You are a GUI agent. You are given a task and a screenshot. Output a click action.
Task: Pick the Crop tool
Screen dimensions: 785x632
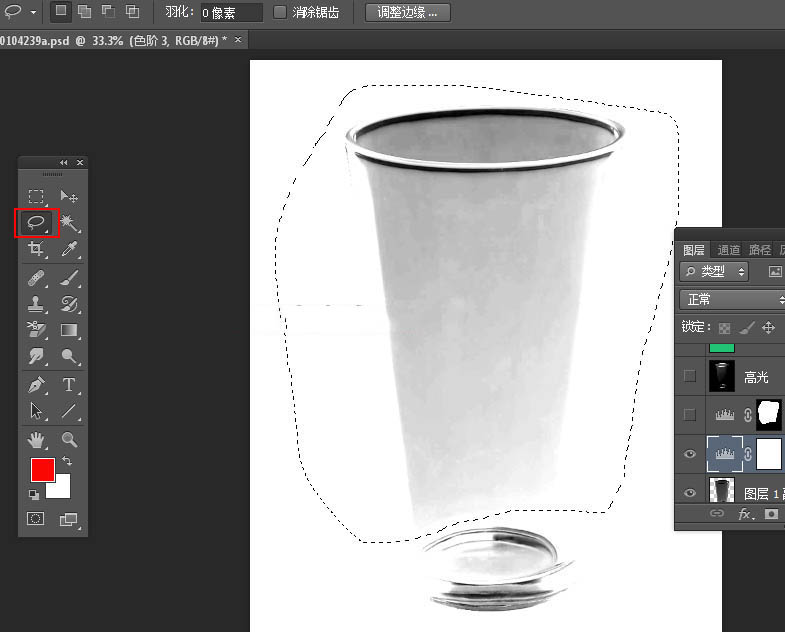tap(36, 249)
